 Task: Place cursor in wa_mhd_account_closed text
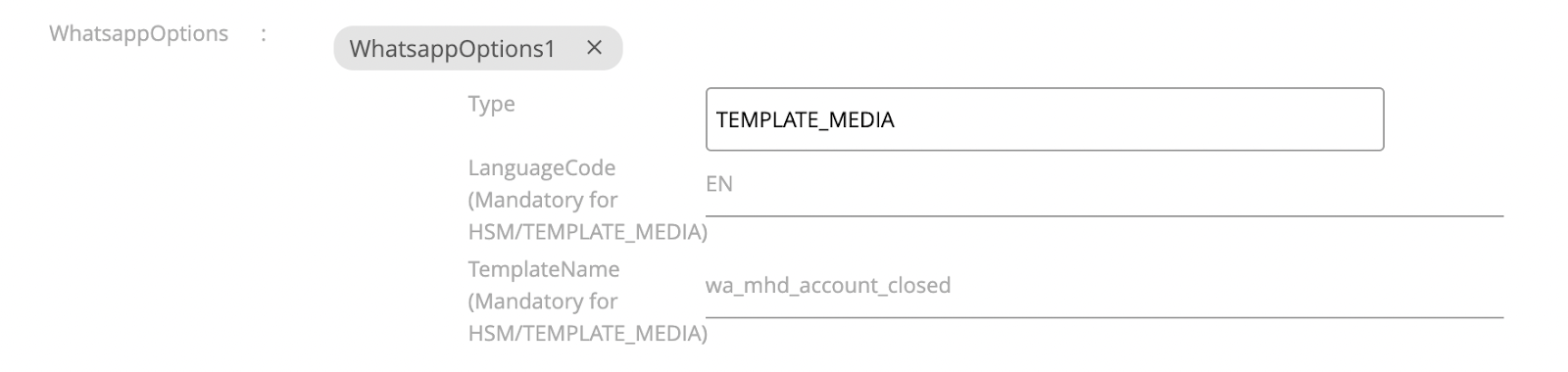click(828, 286)
